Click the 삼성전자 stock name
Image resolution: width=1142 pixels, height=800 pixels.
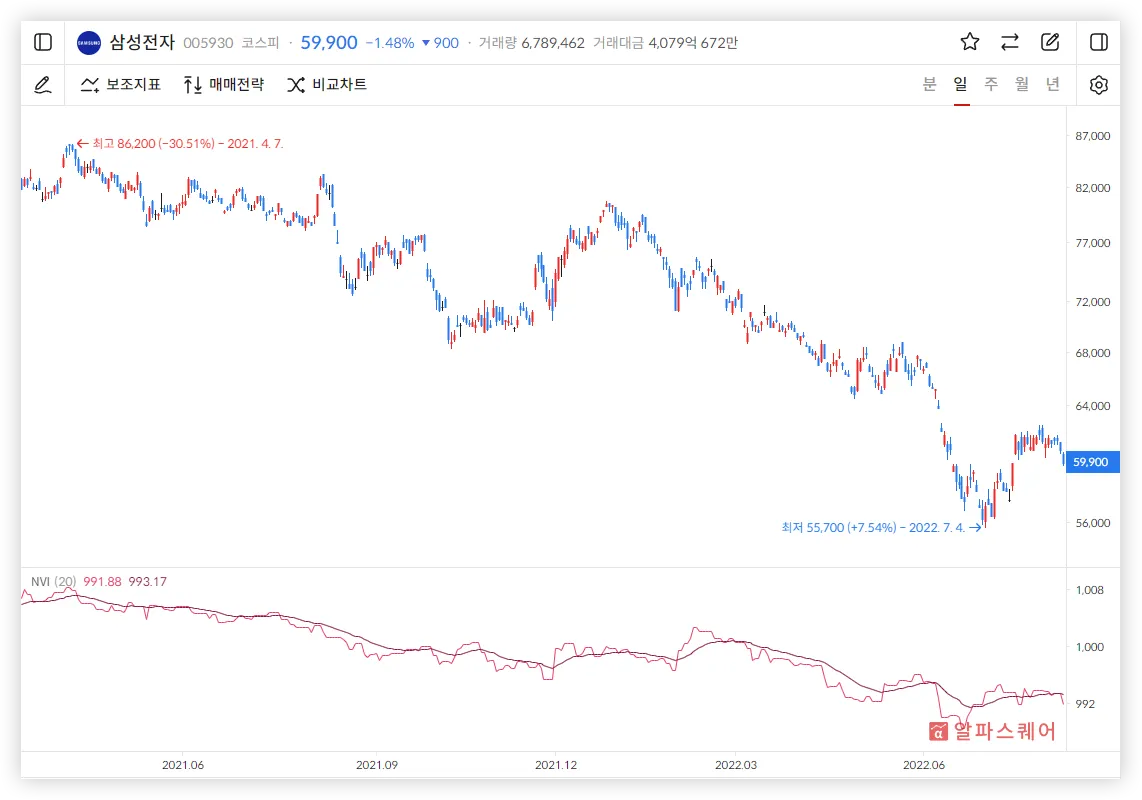[x=142, y=43]
